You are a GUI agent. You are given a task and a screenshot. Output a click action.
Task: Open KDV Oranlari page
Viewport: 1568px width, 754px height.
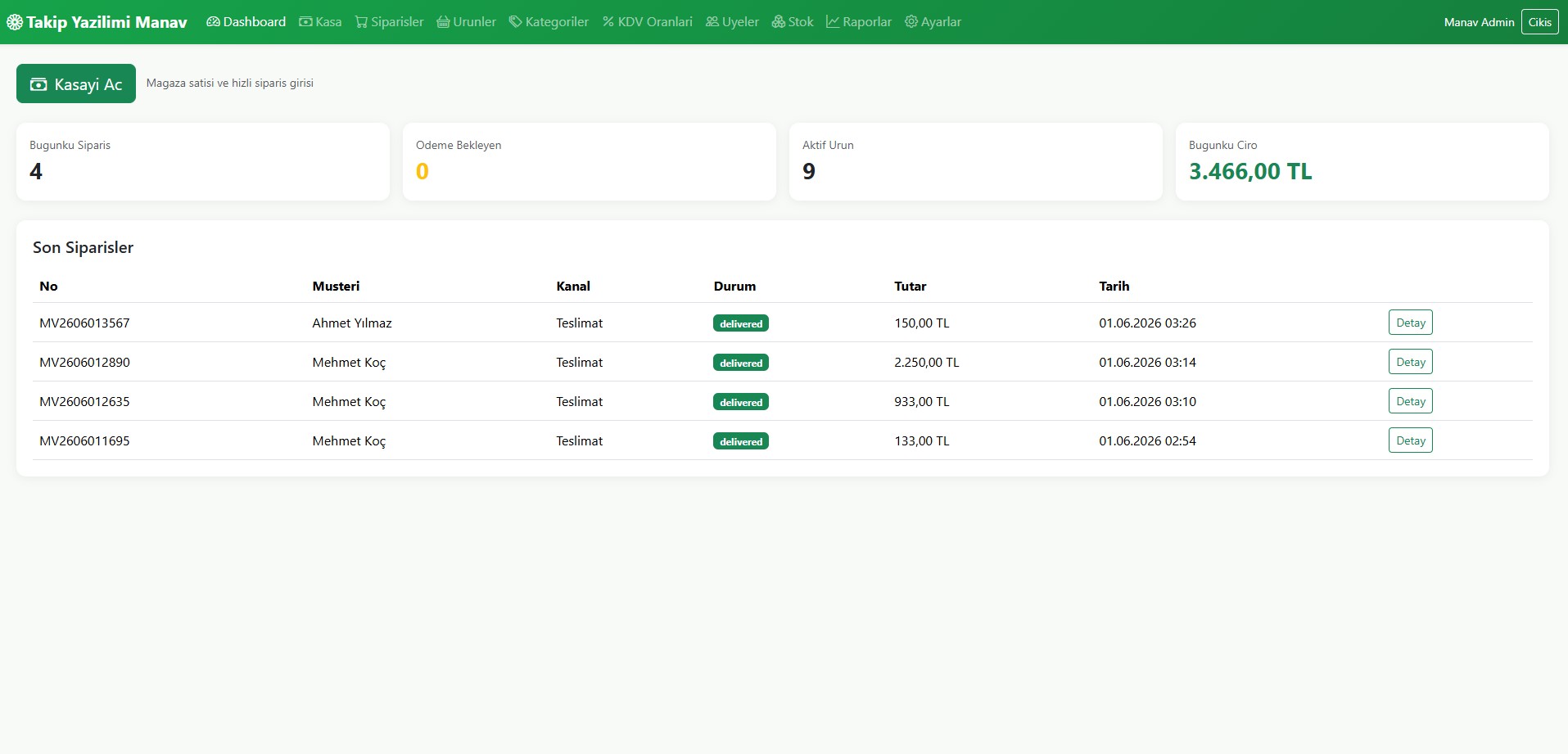[647, 22]
